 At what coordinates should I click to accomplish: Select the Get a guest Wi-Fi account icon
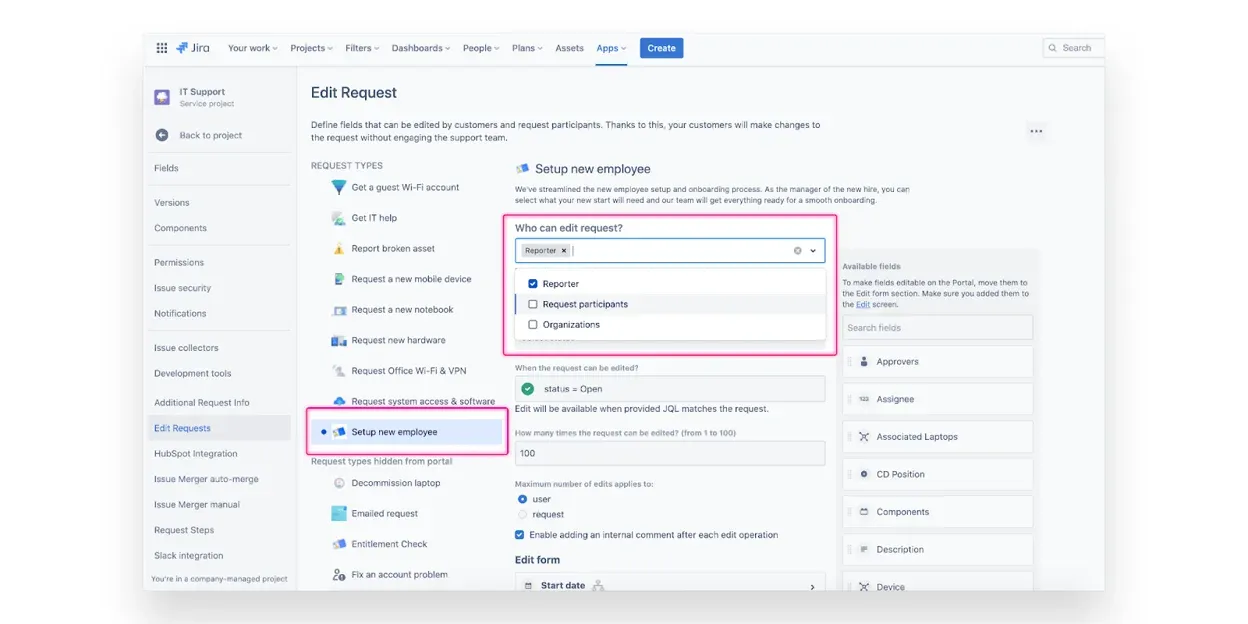[339, 187]
